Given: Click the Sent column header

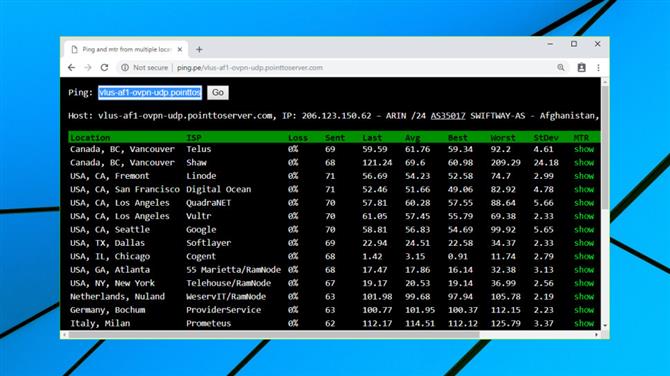Looking at the screenshot, I should pyautogui.click(x=335, y=138).
